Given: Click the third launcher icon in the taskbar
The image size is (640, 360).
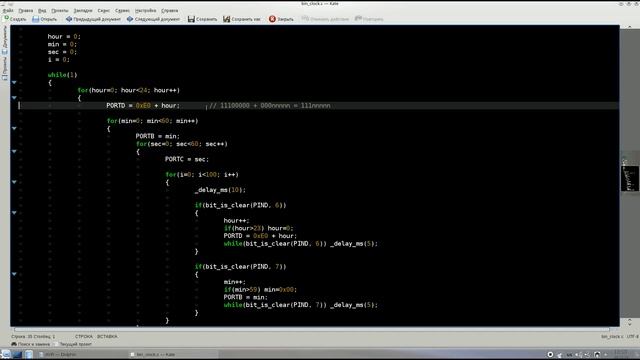Looking at the screenshot, I should coord(29,354).
